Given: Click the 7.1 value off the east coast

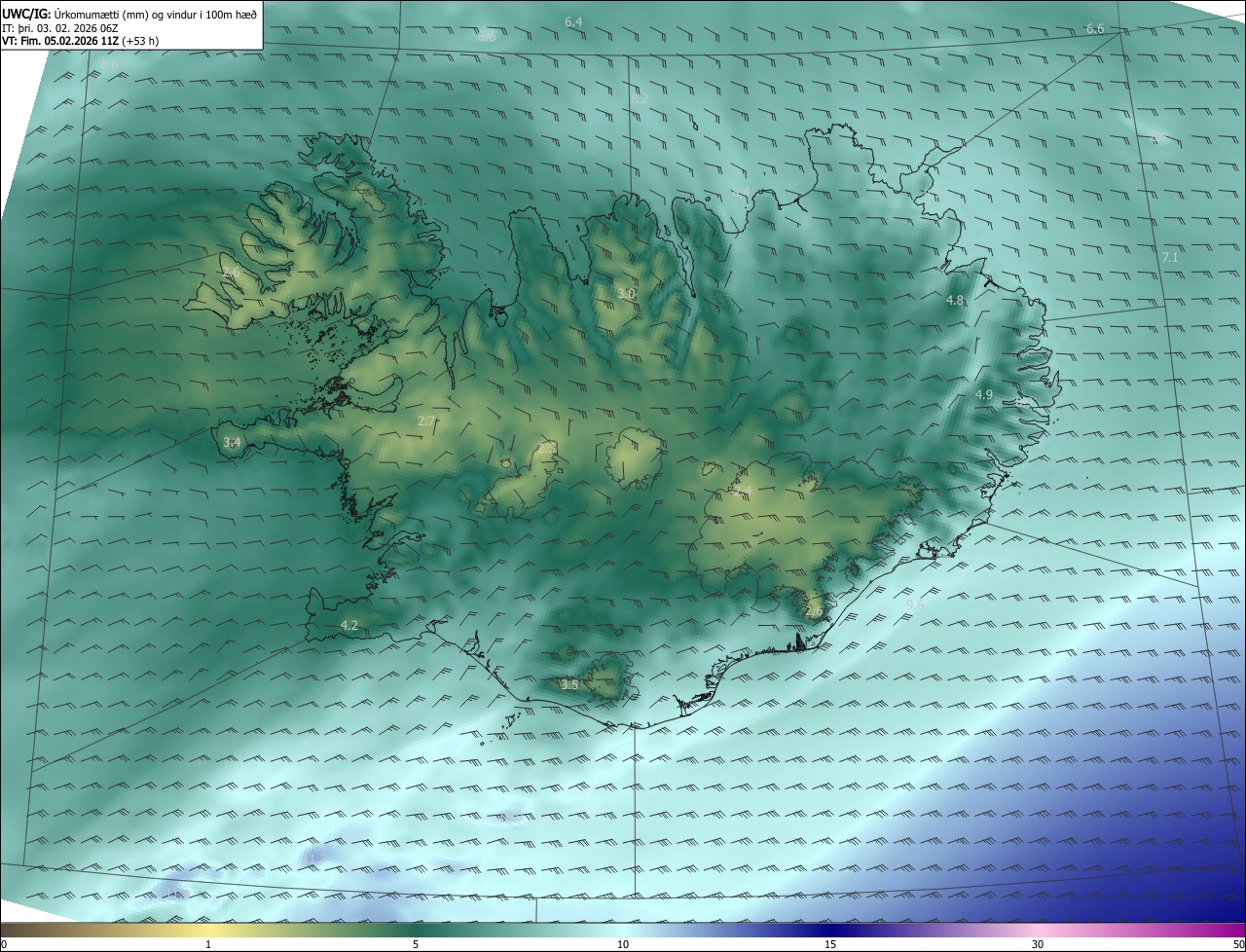Looking at the screenshot, I should (1170, 257).
